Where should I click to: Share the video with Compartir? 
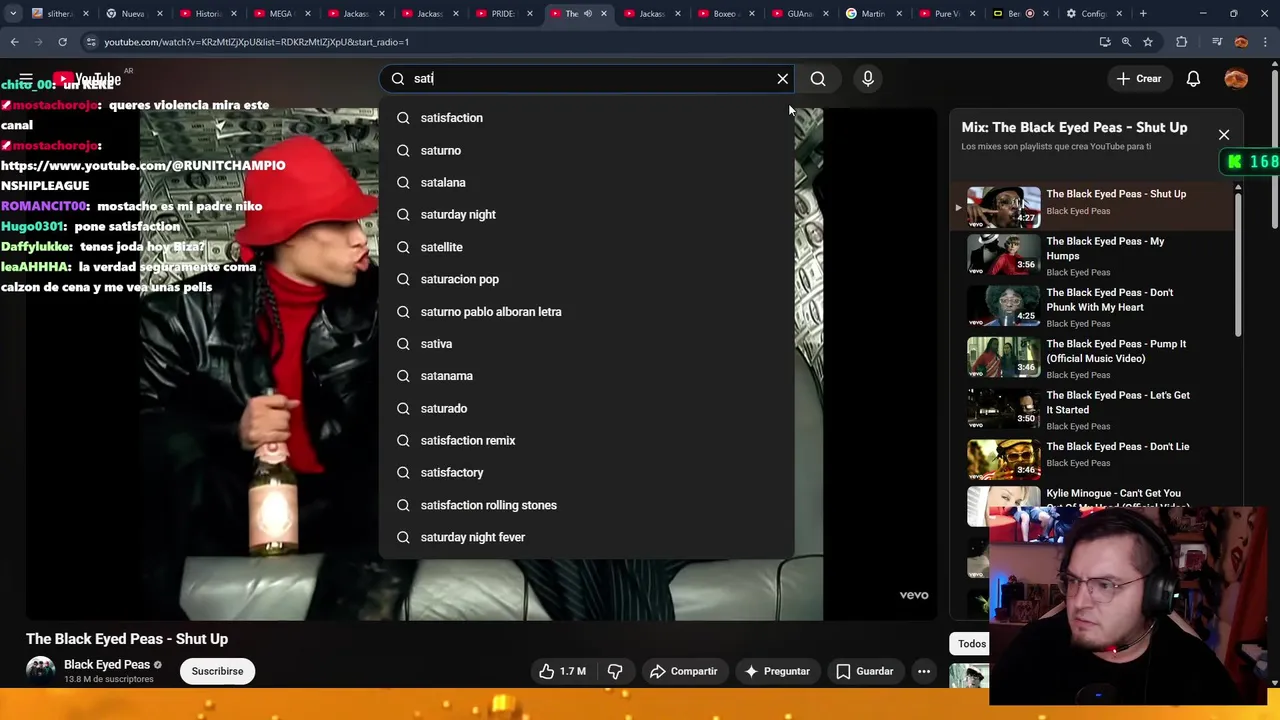pos(684,671)
